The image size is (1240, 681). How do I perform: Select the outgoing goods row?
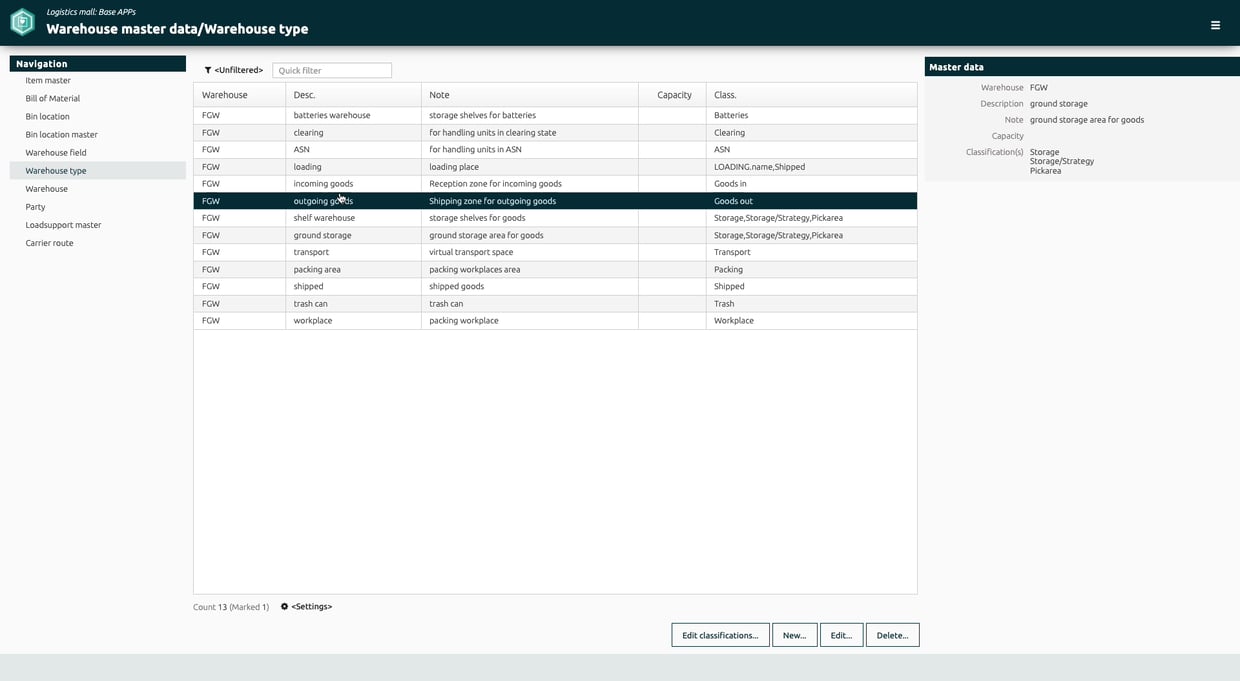coord(555,201)
